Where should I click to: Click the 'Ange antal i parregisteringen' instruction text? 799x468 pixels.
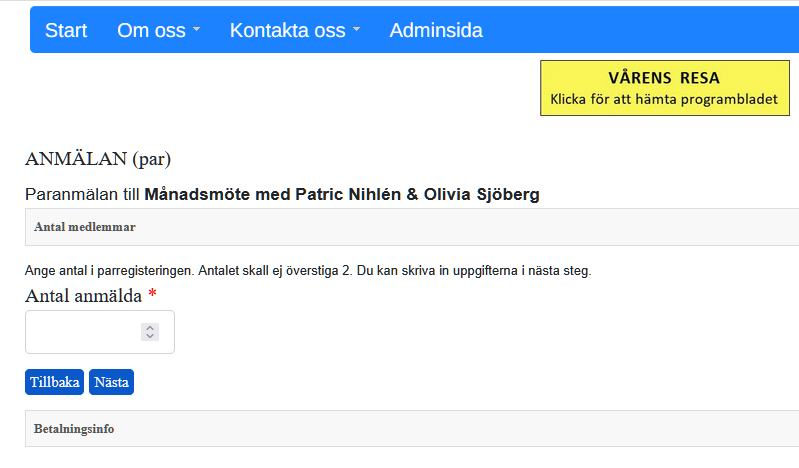click(x=308, y=271)
